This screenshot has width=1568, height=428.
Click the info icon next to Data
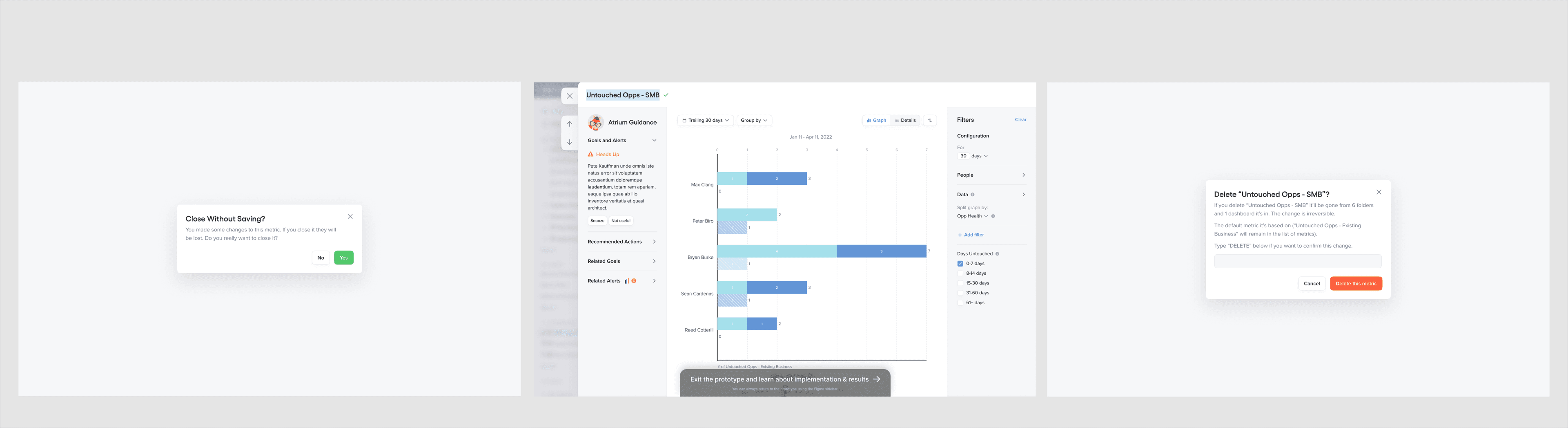[x=972, y=195]
